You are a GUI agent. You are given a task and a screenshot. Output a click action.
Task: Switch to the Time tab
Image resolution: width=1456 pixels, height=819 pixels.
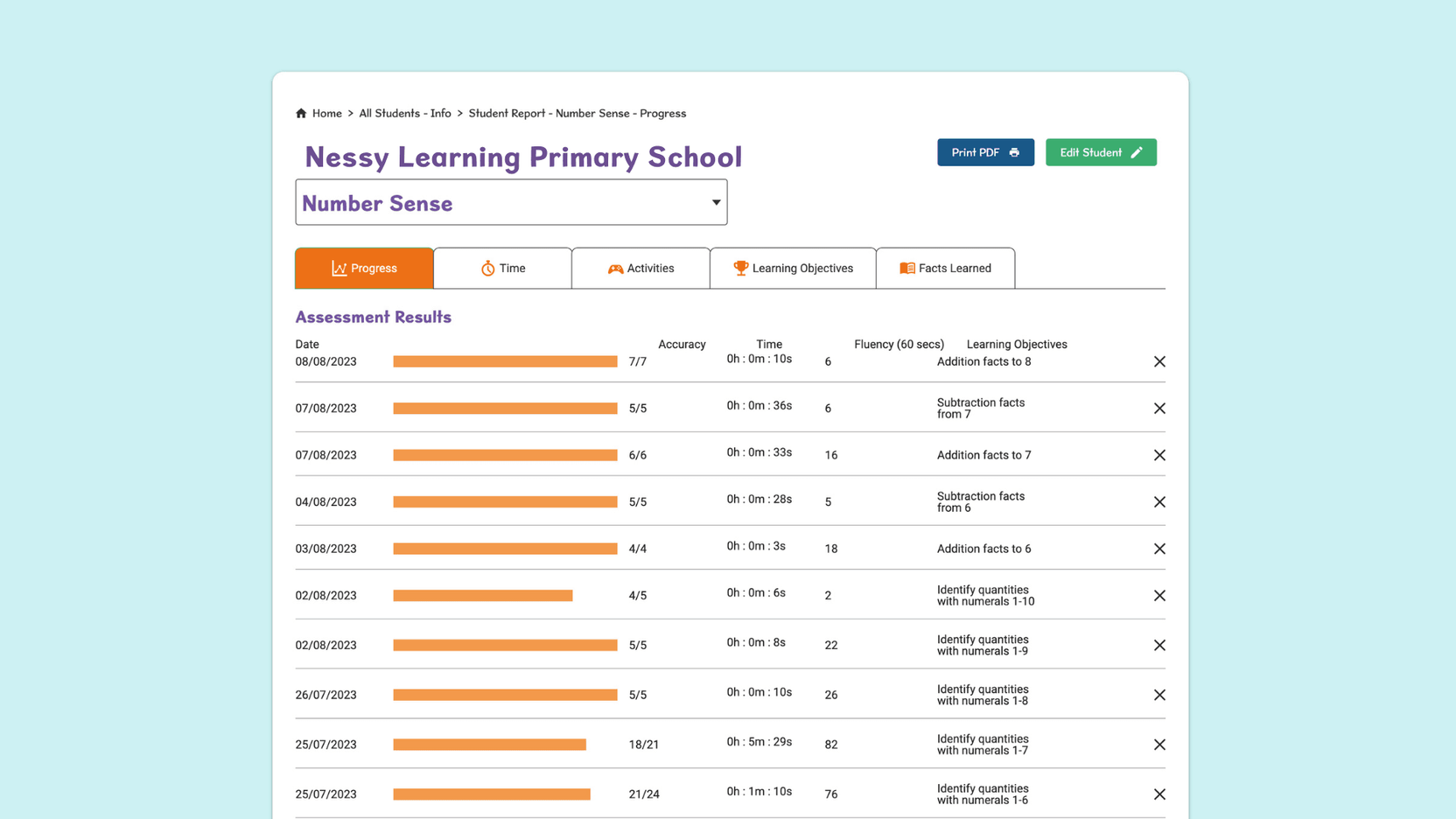point(503,269)
